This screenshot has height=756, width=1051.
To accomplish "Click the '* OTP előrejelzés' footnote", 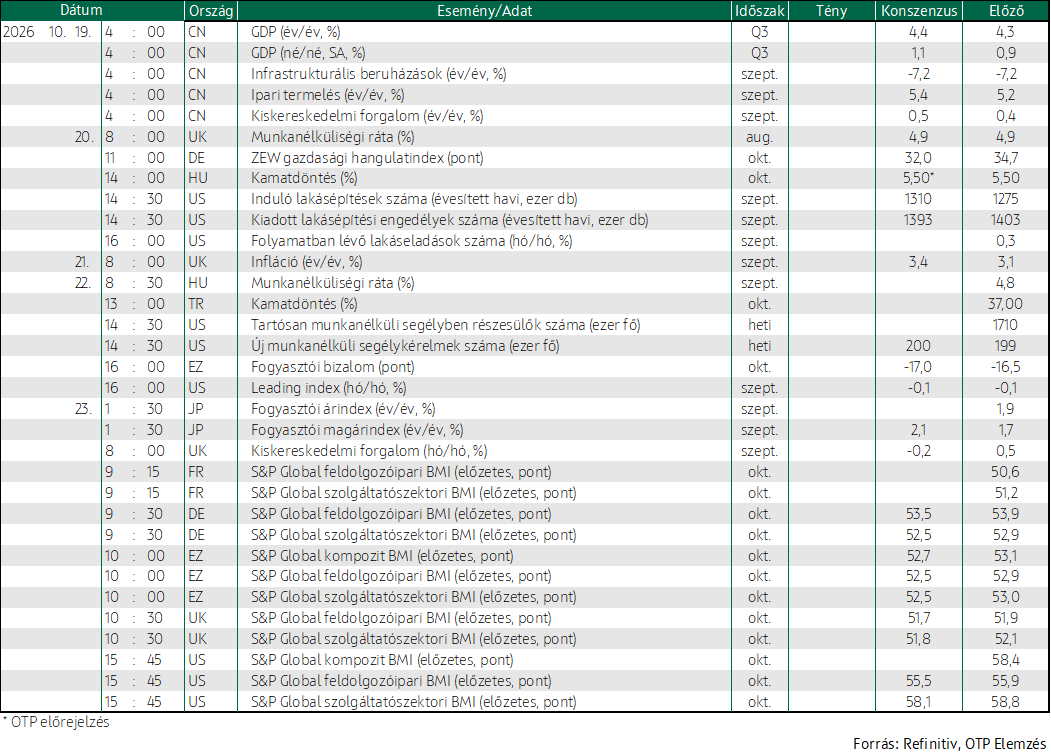I will coord(56,722).
